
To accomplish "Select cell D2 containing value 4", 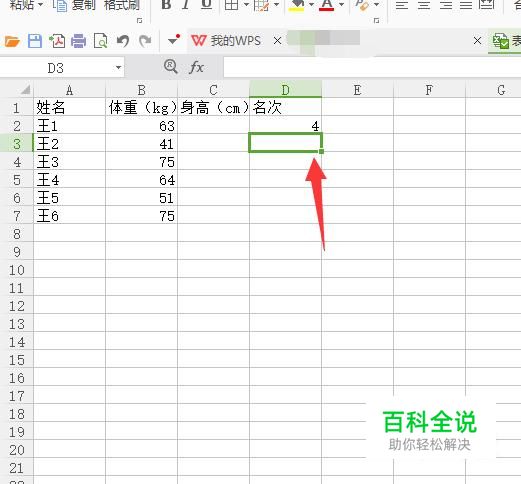I will 285,125.
